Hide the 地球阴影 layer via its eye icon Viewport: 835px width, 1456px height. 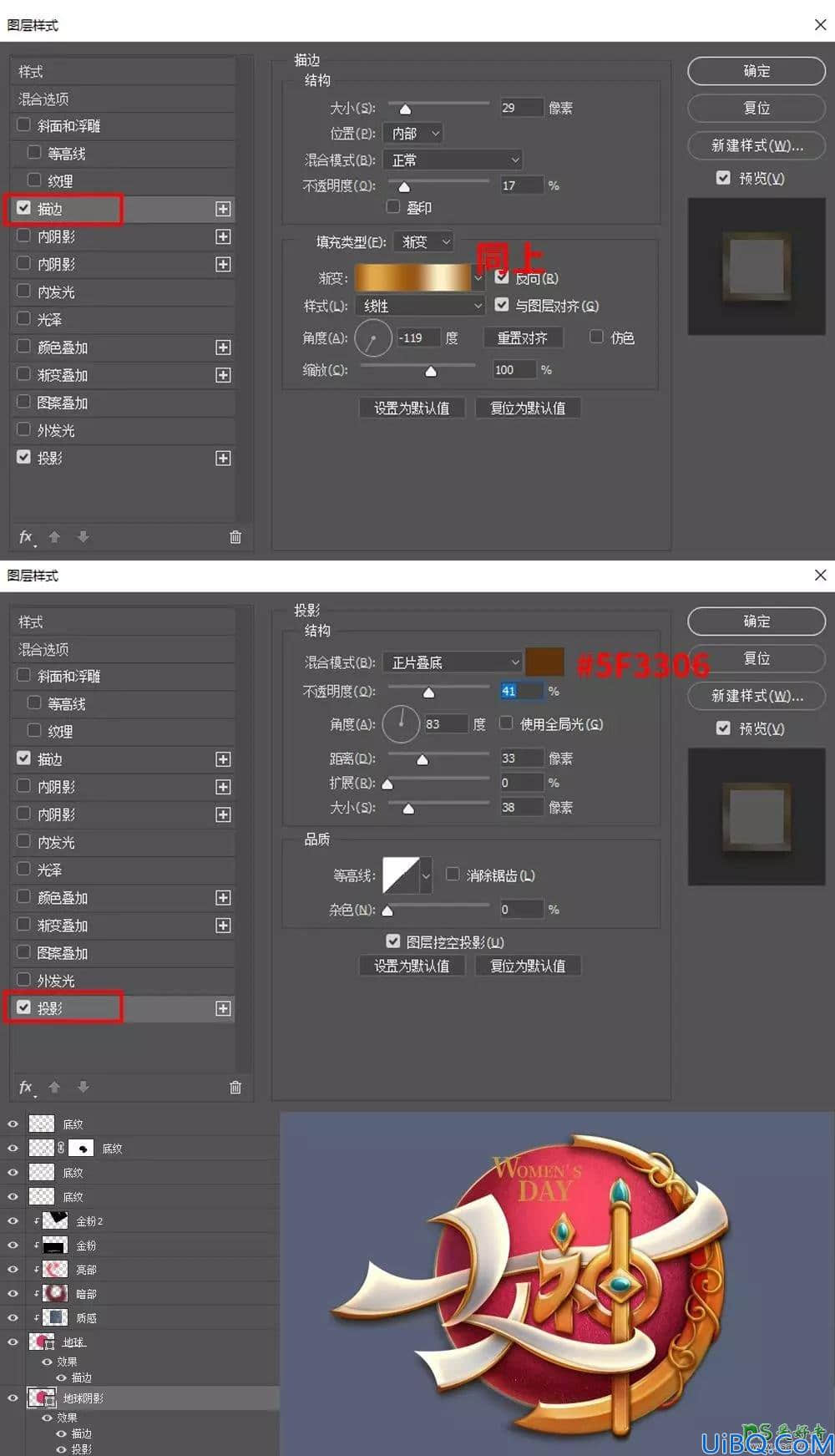pyautogui.click(x=13, y=1398)
